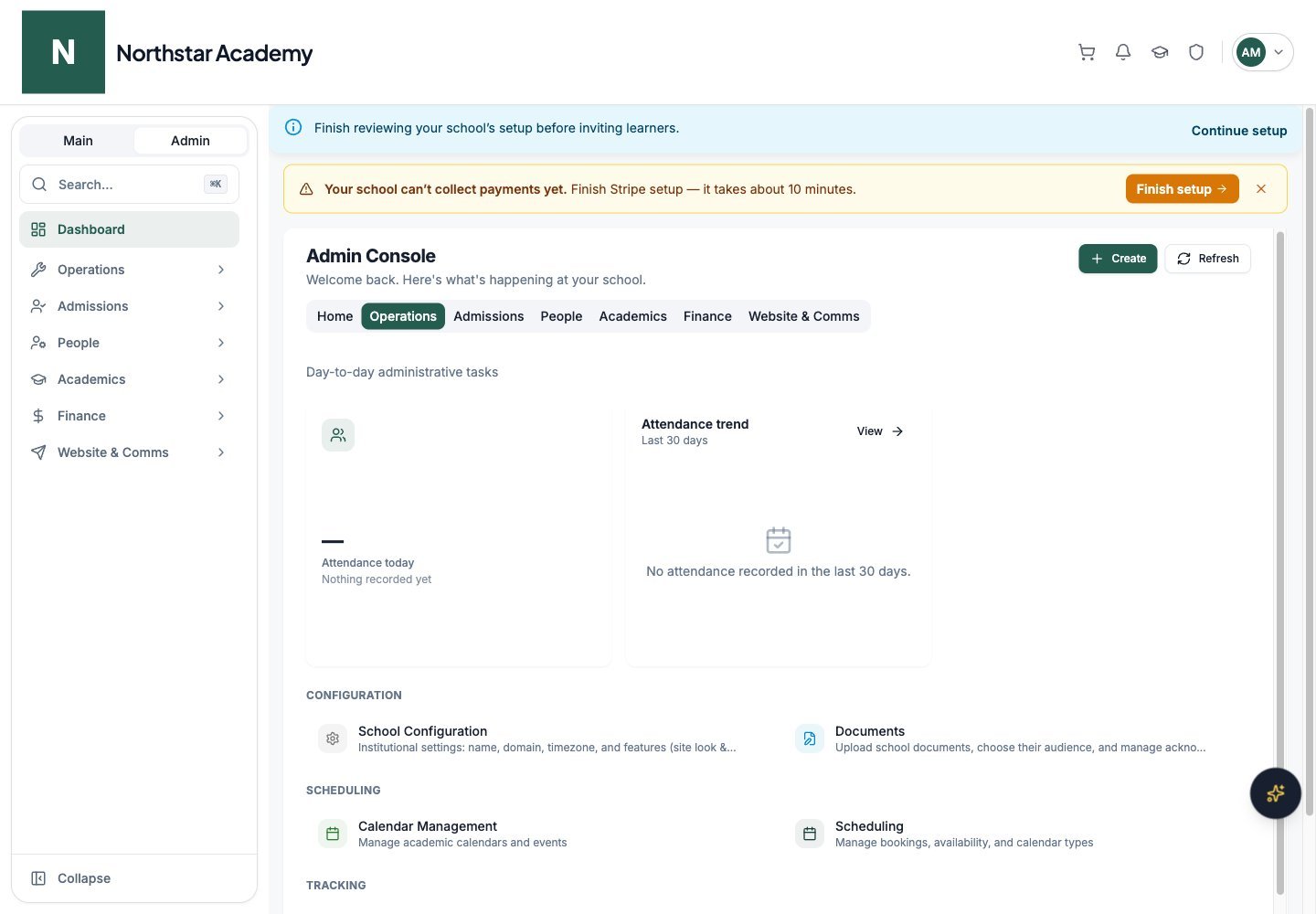Click the Calendar Management calendar icon

pyautogui.click(x=333, y=834)
